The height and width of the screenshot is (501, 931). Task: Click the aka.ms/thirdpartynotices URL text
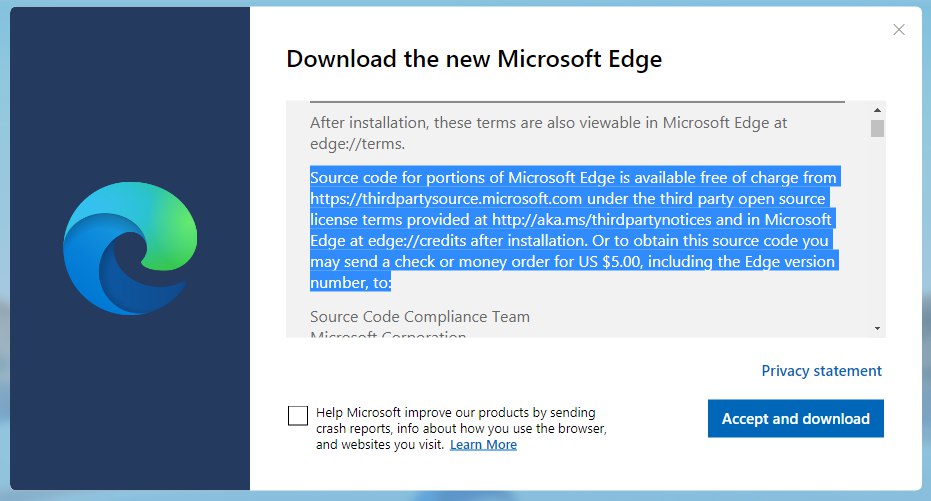(601, 220)
